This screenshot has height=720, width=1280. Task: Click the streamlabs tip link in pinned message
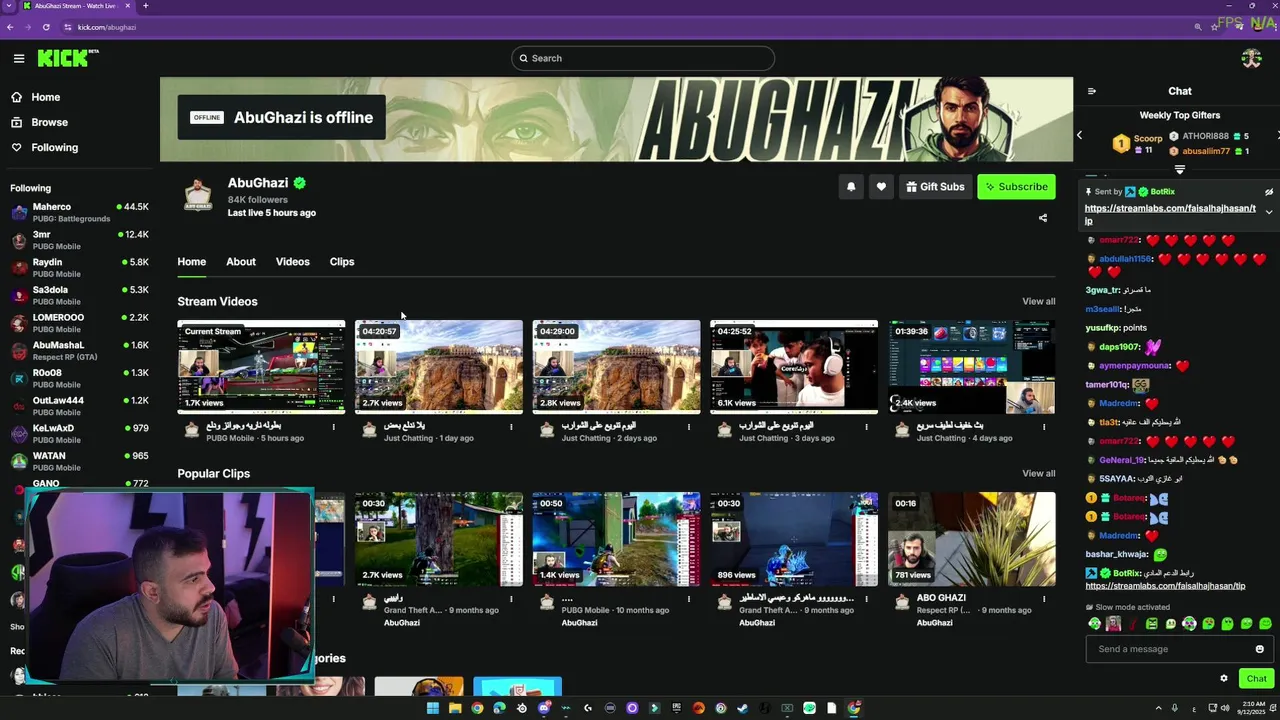coord(1170,214)
